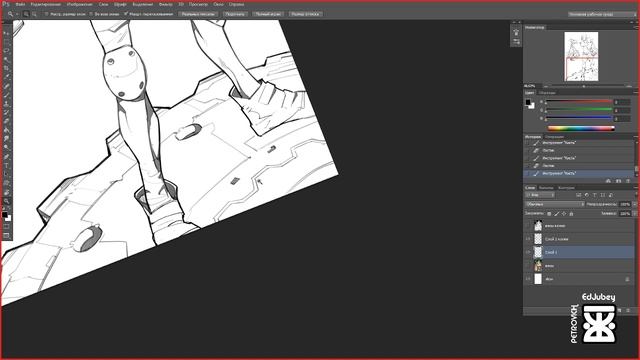Create new snapshot icon in History panel
This screenshot has height=360, width=640.
coord(618,181)
